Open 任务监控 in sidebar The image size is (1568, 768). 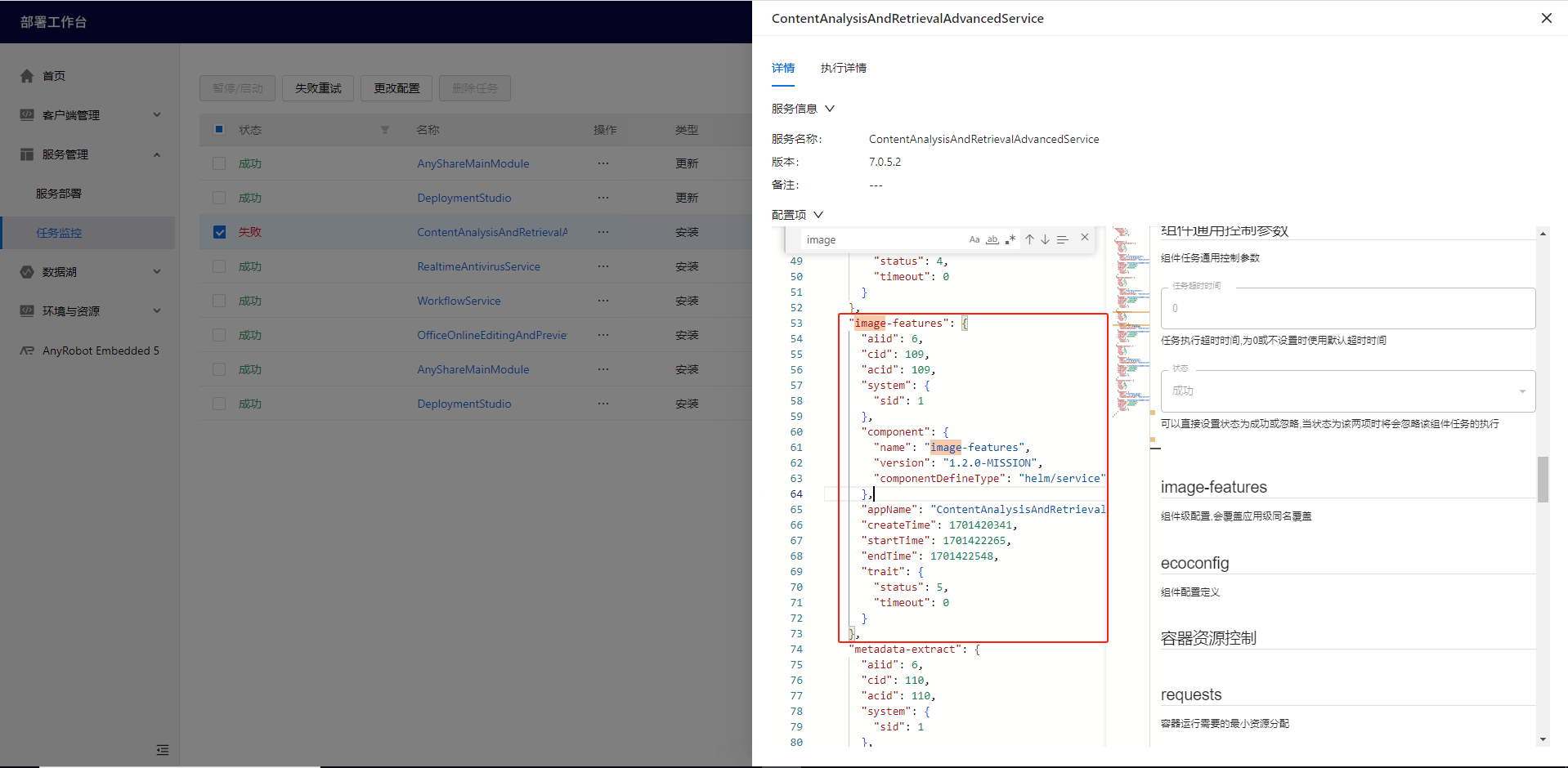59,233
